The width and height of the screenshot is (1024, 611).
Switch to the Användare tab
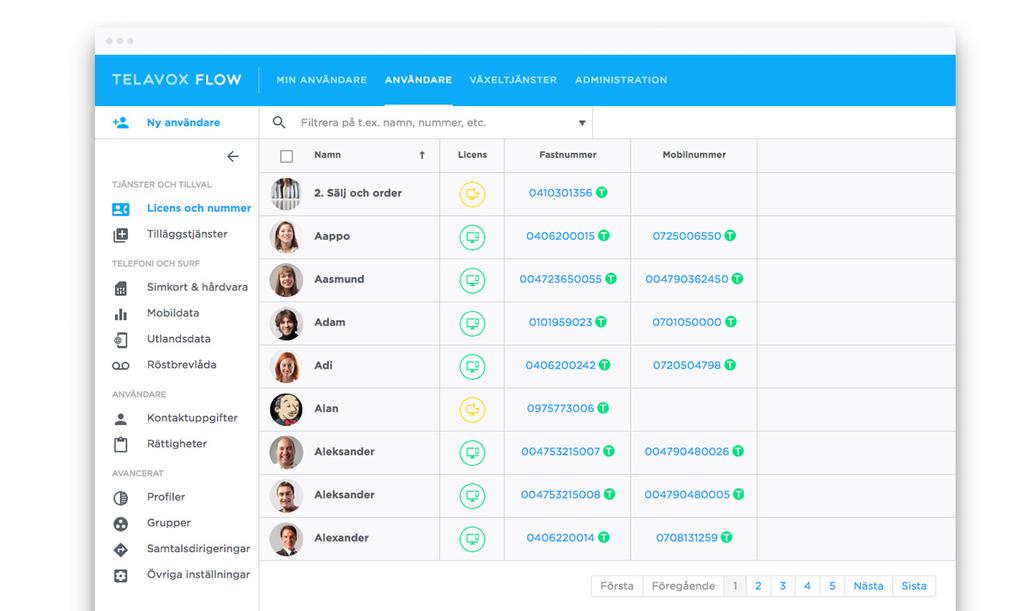418,80
